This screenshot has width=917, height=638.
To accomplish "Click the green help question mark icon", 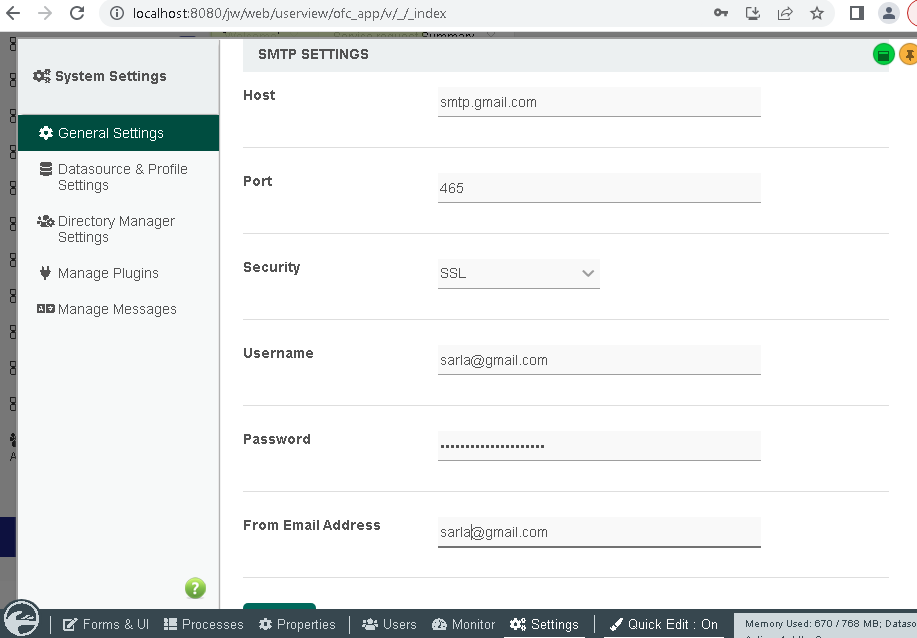I will 195,588.
